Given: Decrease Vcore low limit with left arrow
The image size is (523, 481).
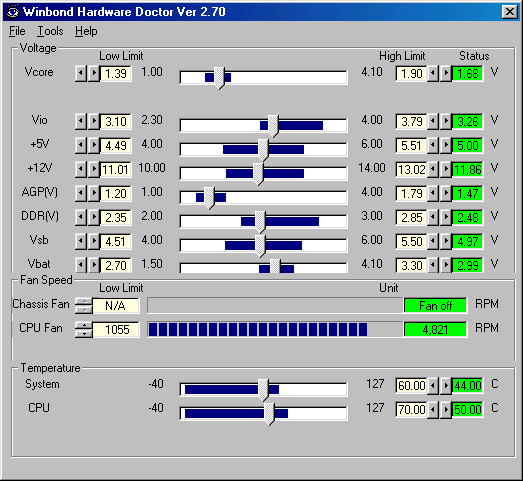Looking at the screenshot, I should 81,73.
